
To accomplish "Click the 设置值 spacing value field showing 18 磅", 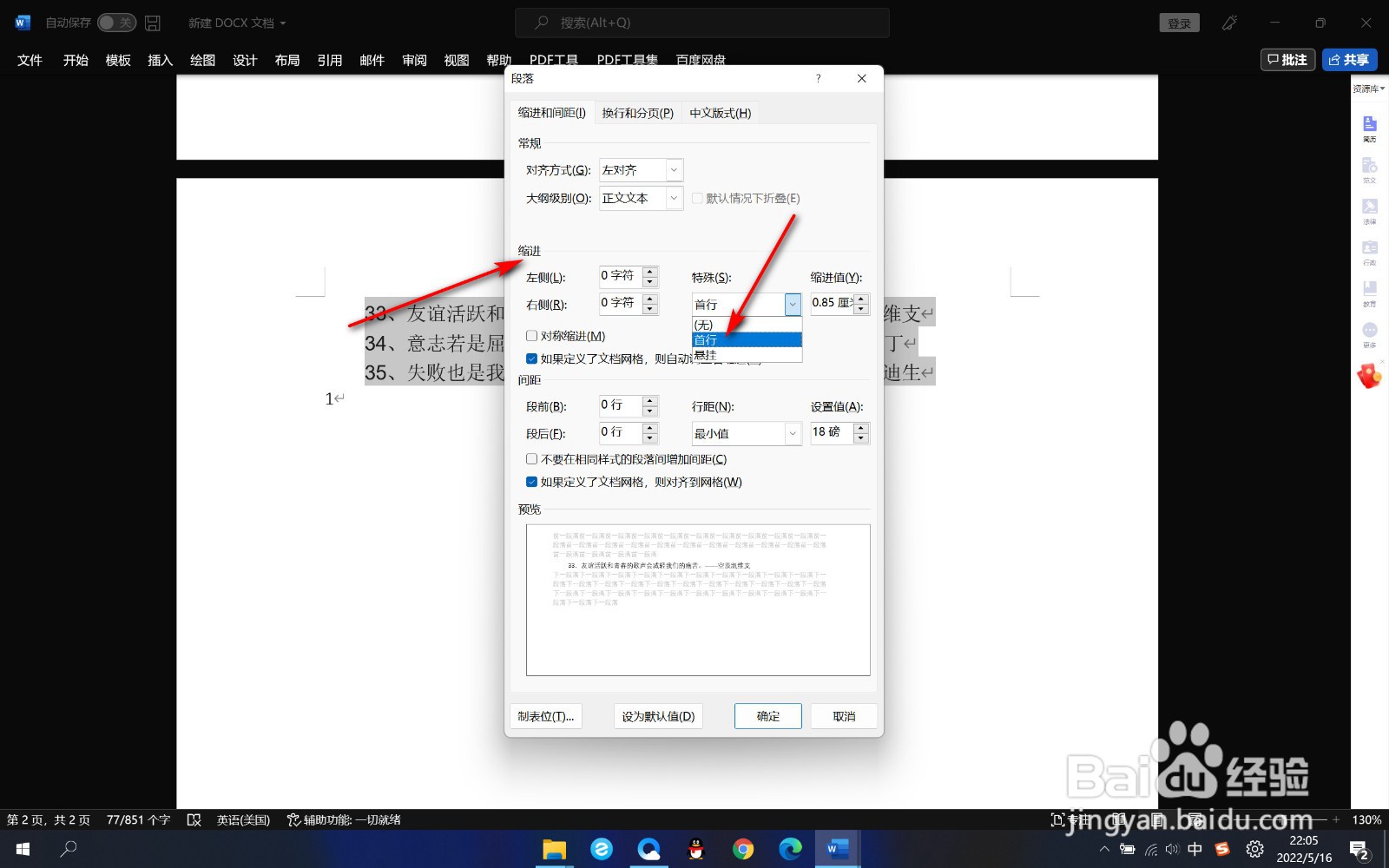I will 832,432.
